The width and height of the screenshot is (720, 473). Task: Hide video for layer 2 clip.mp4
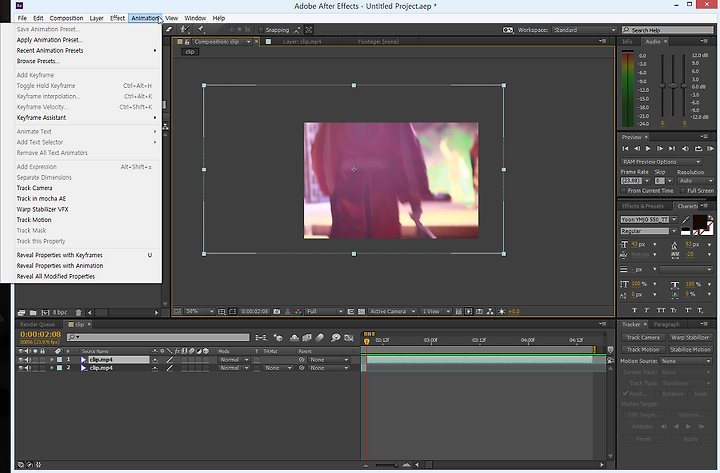click(x=20, y=368)
